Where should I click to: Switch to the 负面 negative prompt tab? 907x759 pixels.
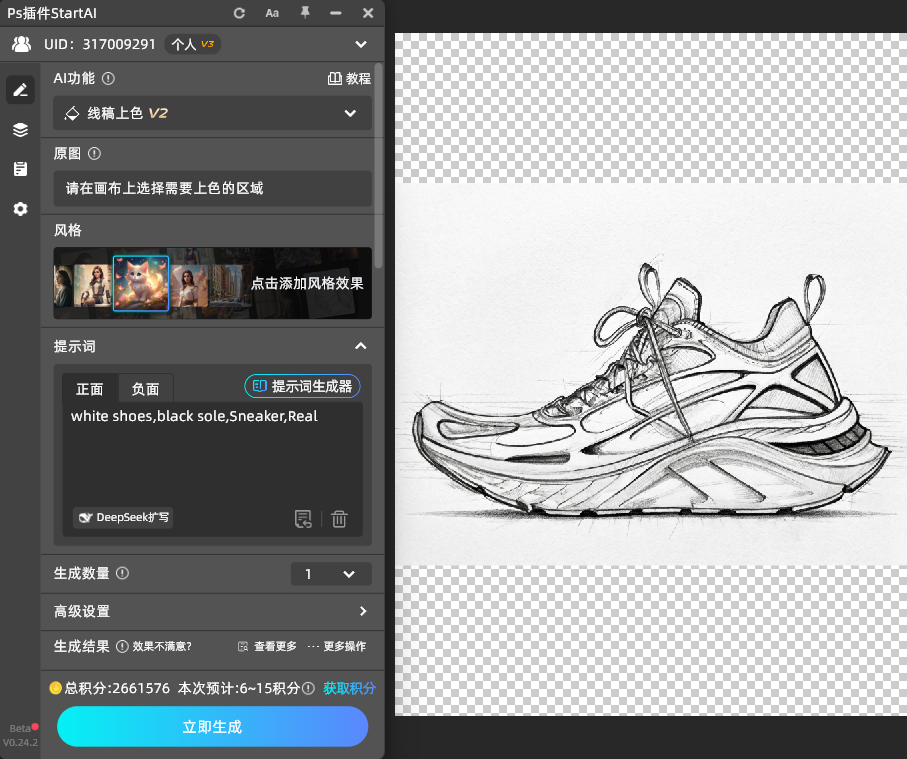[x=145, y=389]
